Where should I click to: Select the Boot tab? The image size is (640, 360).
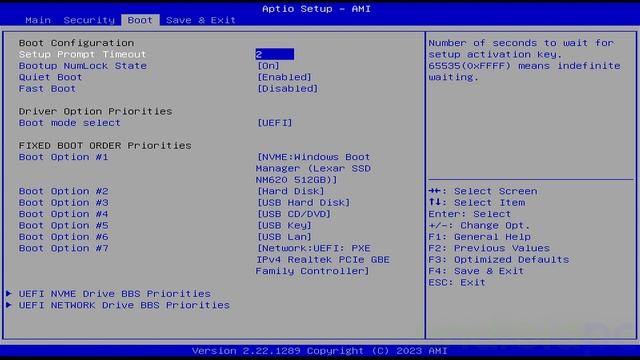pyautogui.click(x=140, y=20)
